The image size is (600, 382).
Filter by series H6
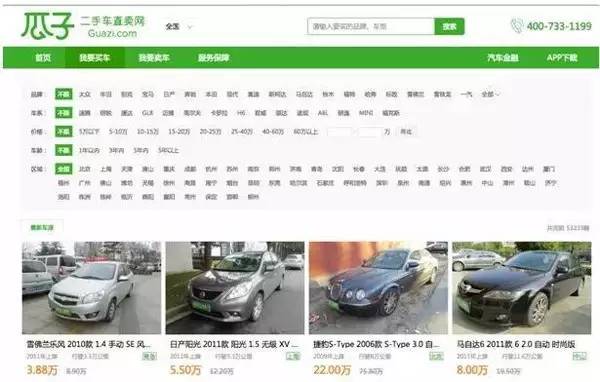241,113
